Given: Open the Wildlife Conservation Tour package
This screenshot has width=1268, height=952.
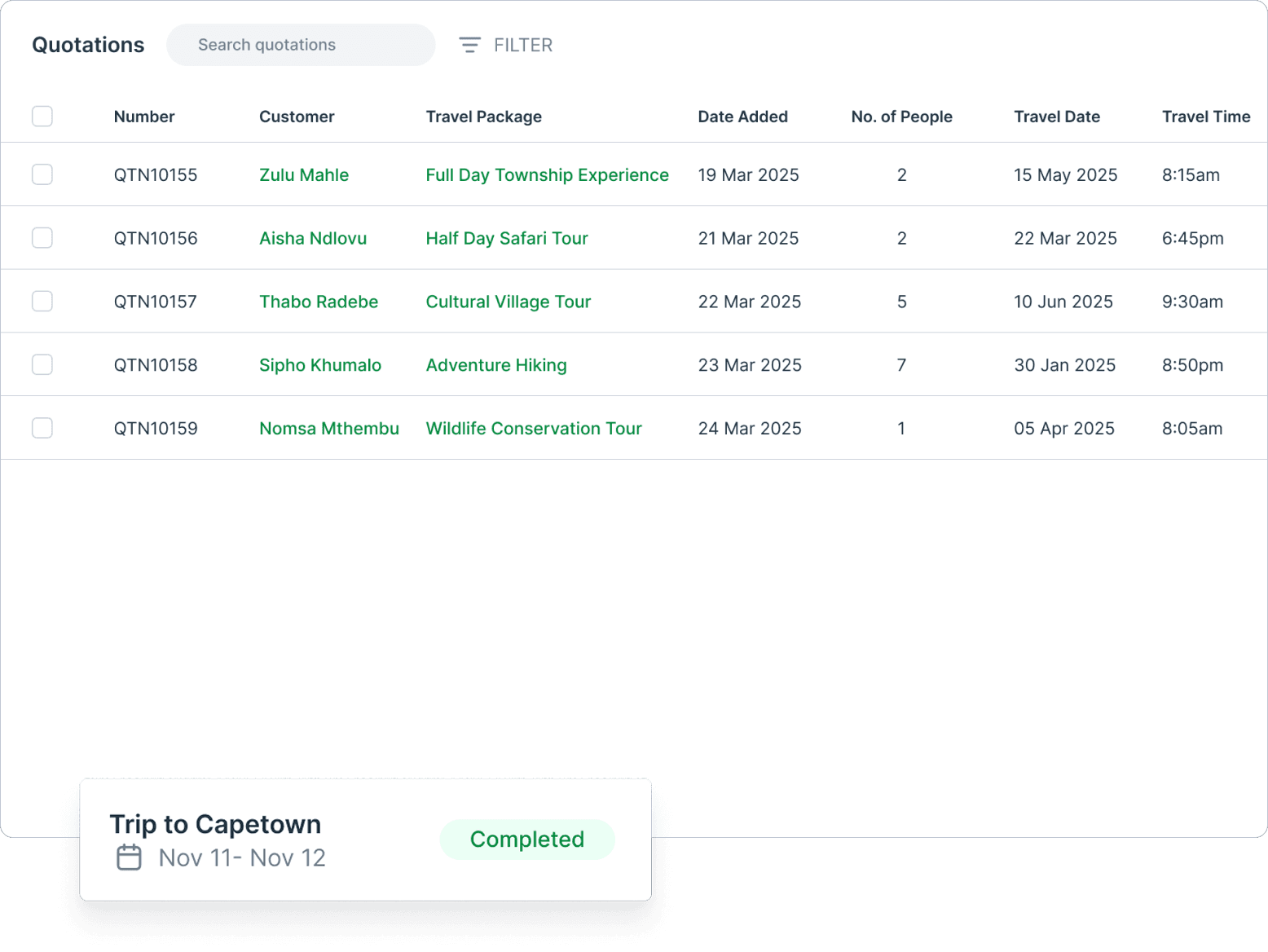Looking at the screenshot, I should point(533,428).
